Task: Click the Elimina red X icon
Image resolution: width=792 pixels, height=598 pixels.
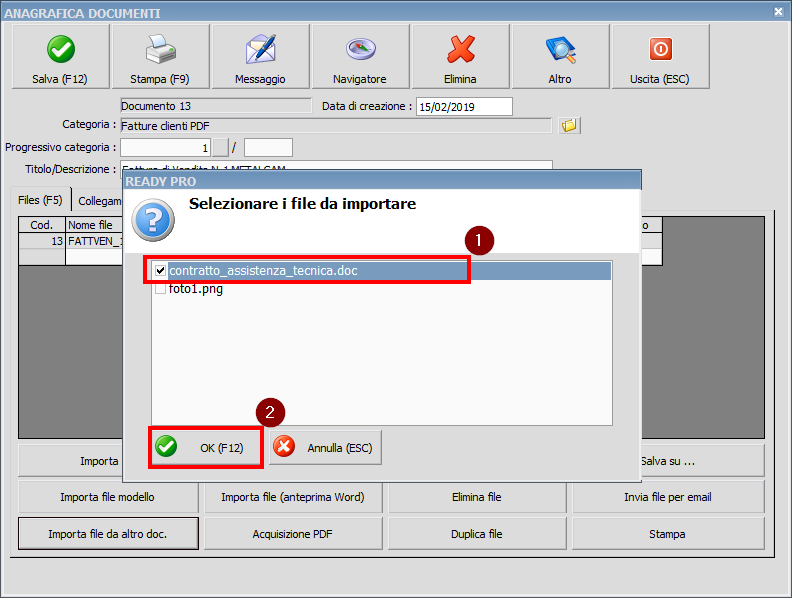Action: 460,49
